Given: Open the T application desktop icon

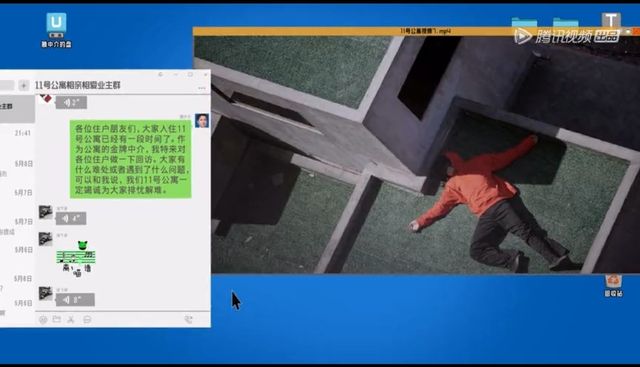Looking at the screenshot, I should pos(611,20).
